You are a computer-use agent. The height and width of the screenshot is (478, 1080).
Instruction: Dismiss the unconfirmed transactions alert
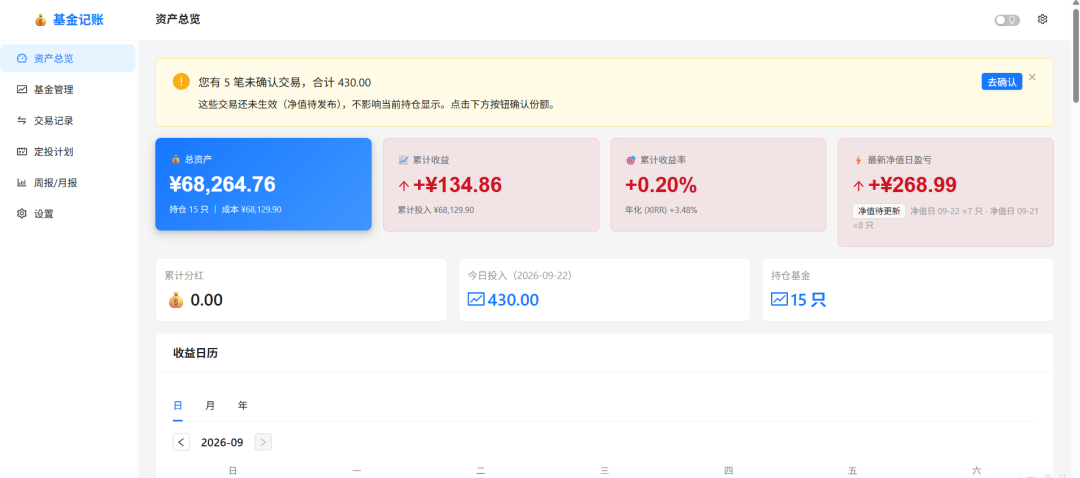coord(1032,77)
